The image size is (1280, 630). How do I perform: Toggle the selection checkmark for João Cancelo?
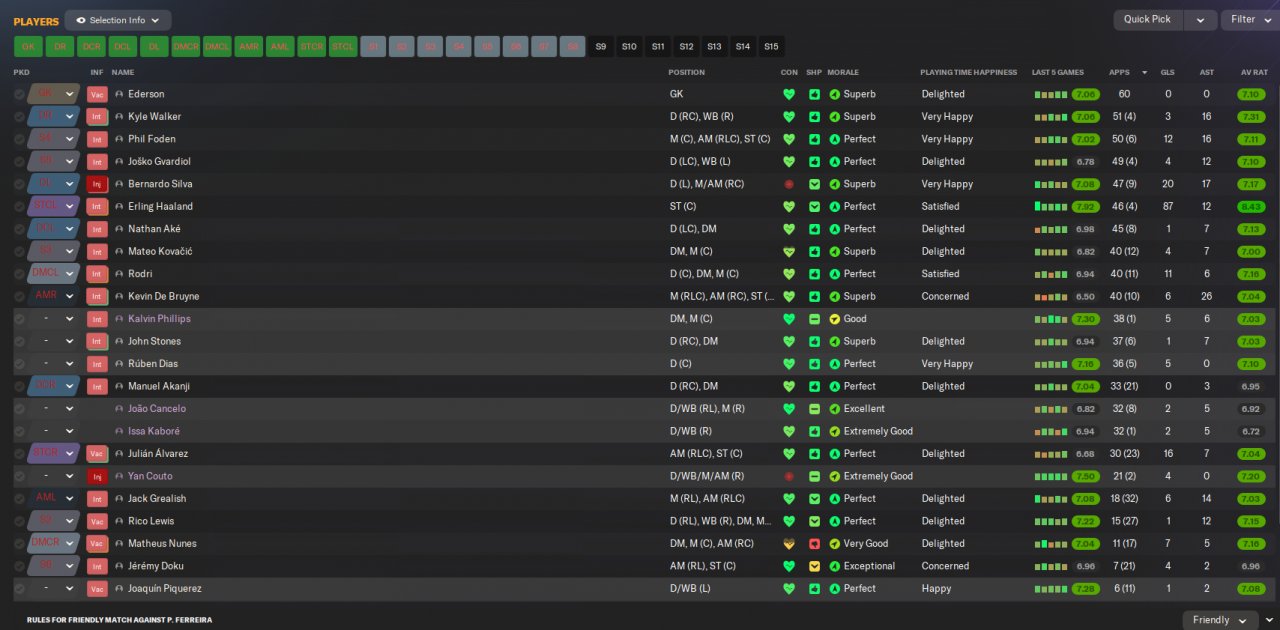(x=19, y=409)
